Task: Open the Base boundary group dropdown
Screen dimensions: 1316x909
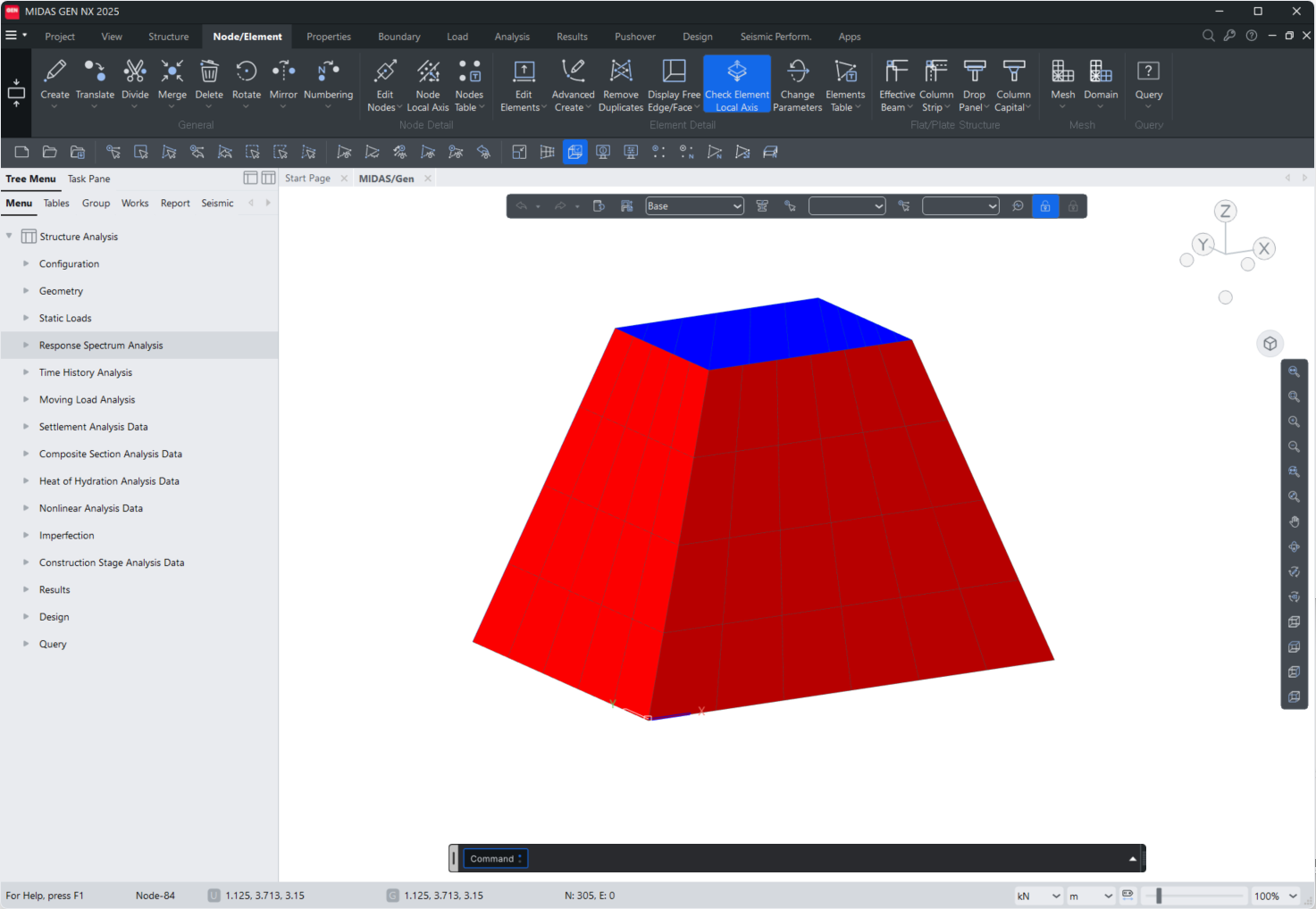Action: (694, 205)
